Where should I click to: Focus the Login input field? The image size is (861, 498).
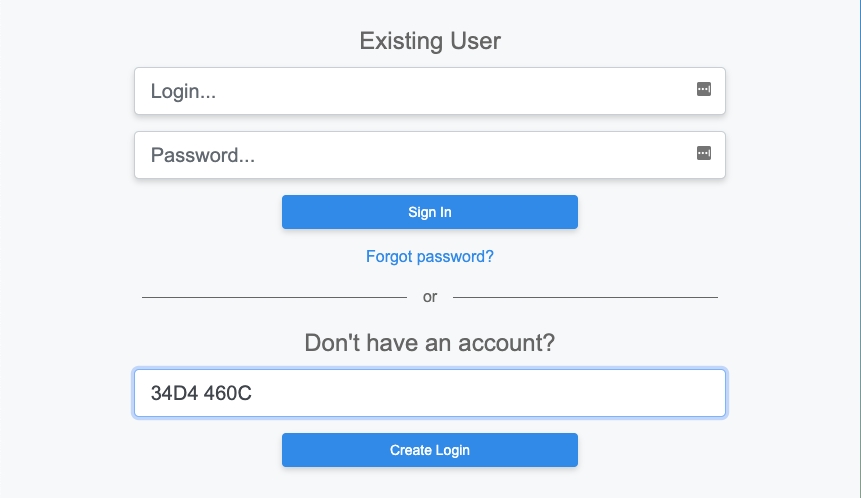[x=430, y=91]
